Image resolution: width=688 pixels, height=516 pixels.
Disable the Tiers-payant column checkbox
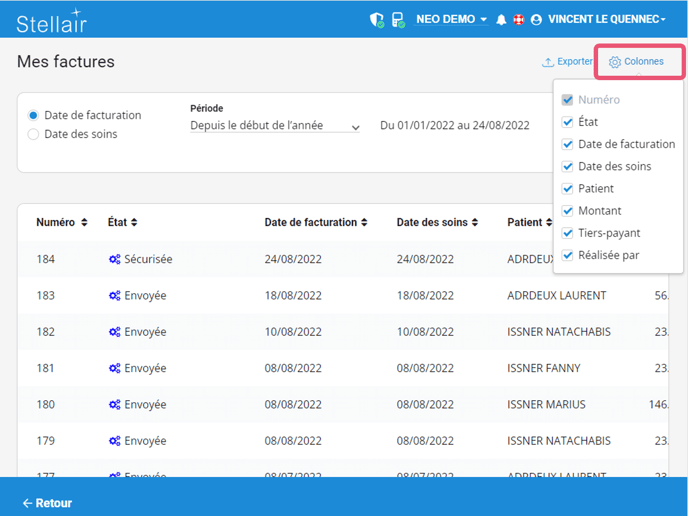tap(568, 233)
